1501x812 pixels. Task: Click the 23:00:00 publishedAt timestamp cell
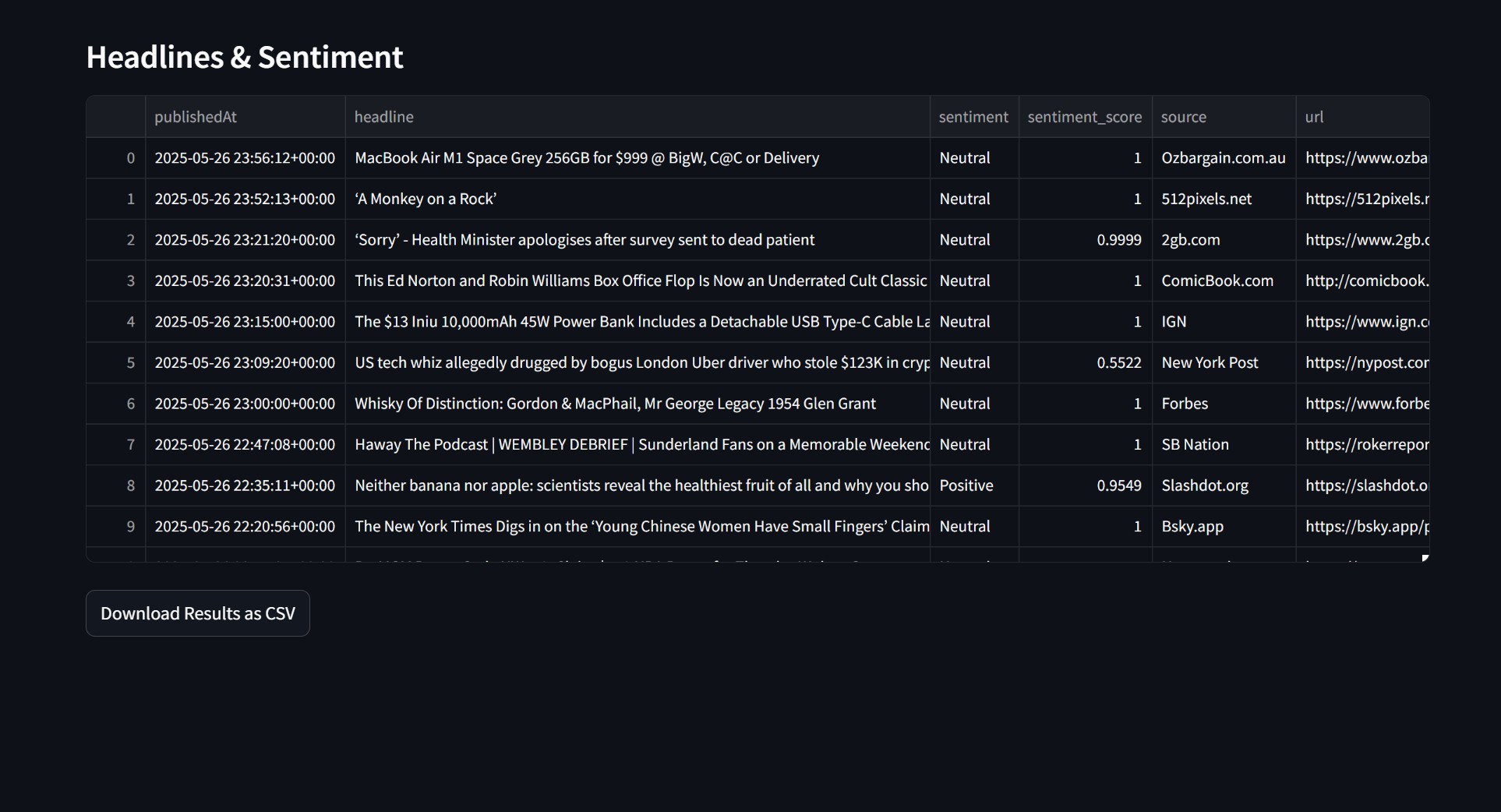(x=245, y=404)
